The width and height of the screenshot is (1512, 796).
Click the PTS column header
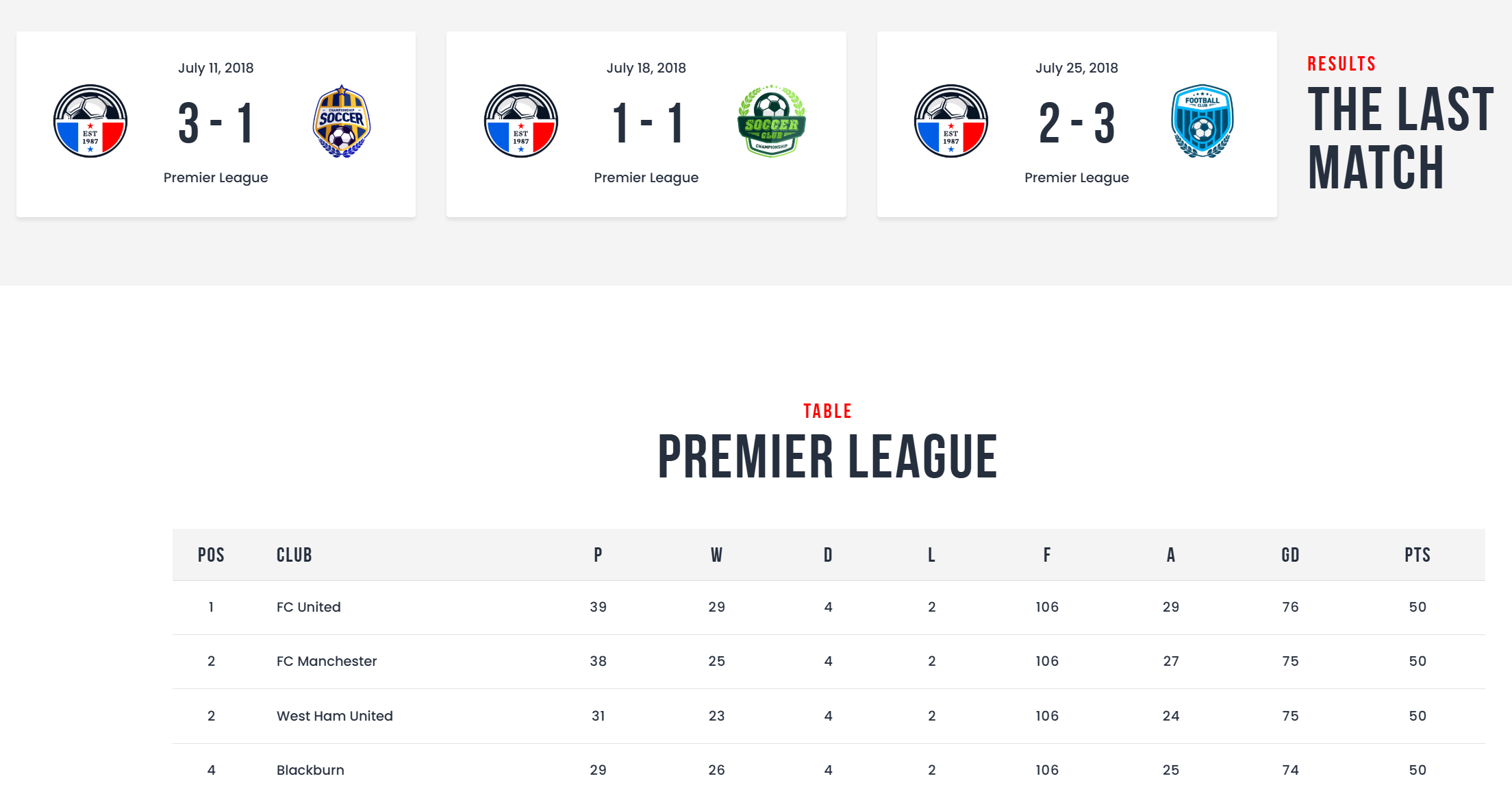tap(1417, 555)
